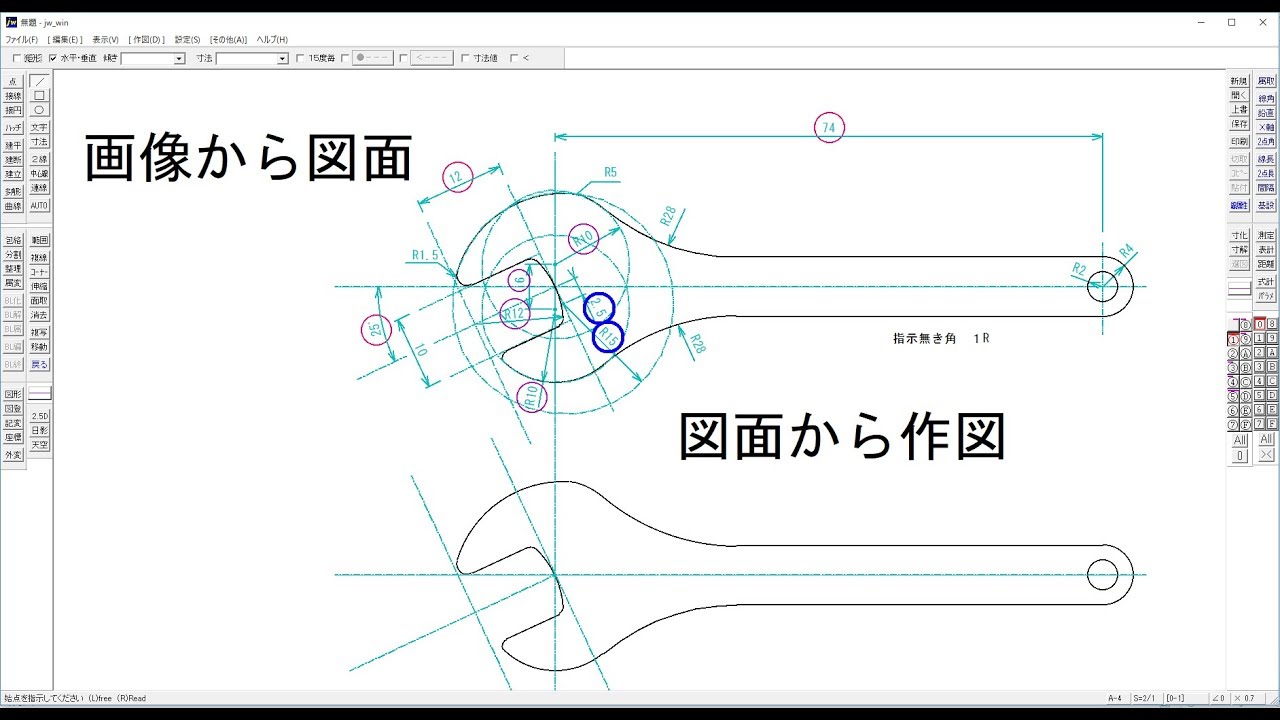The width and height of the screenshot is (1280, 720).
Task: Select the straight line tool icon
Action: point(39,82)
